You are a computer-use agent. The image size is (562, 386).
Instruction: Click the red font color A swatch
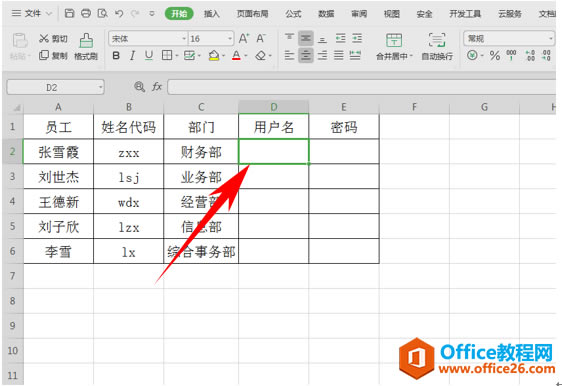[x=236, y=56]
